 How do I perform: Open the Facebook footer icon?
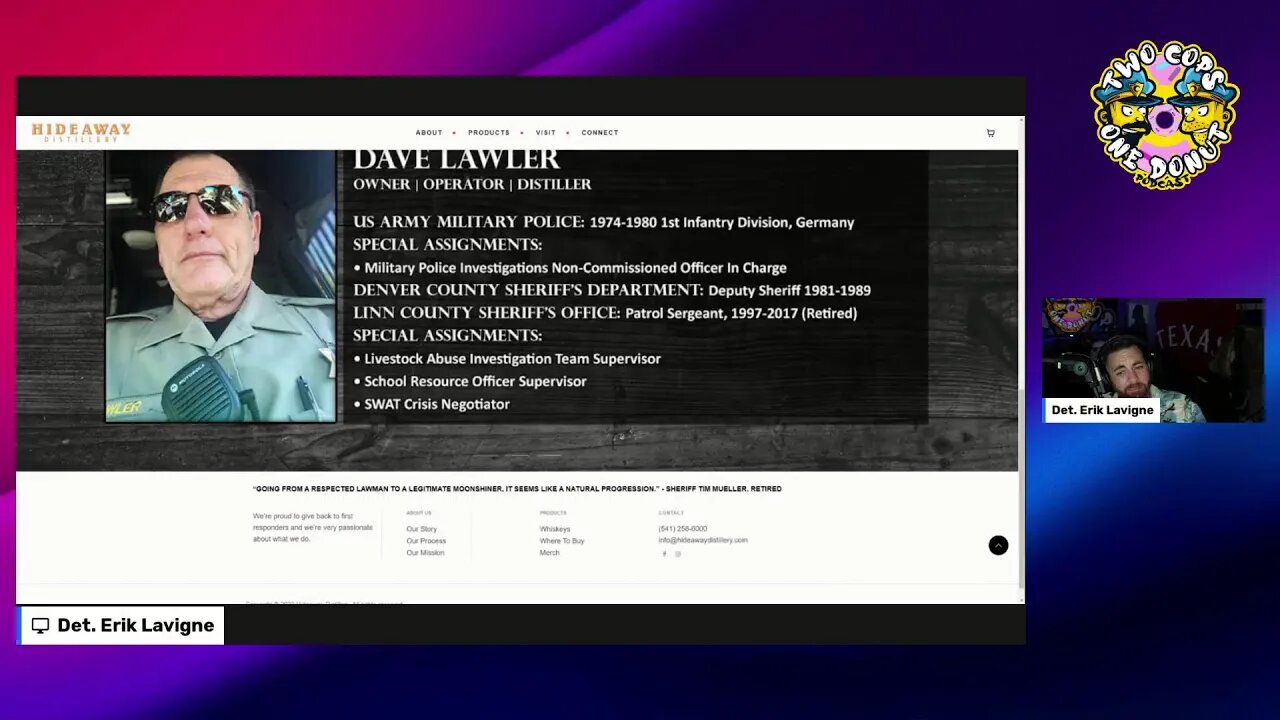click(664, 554)
